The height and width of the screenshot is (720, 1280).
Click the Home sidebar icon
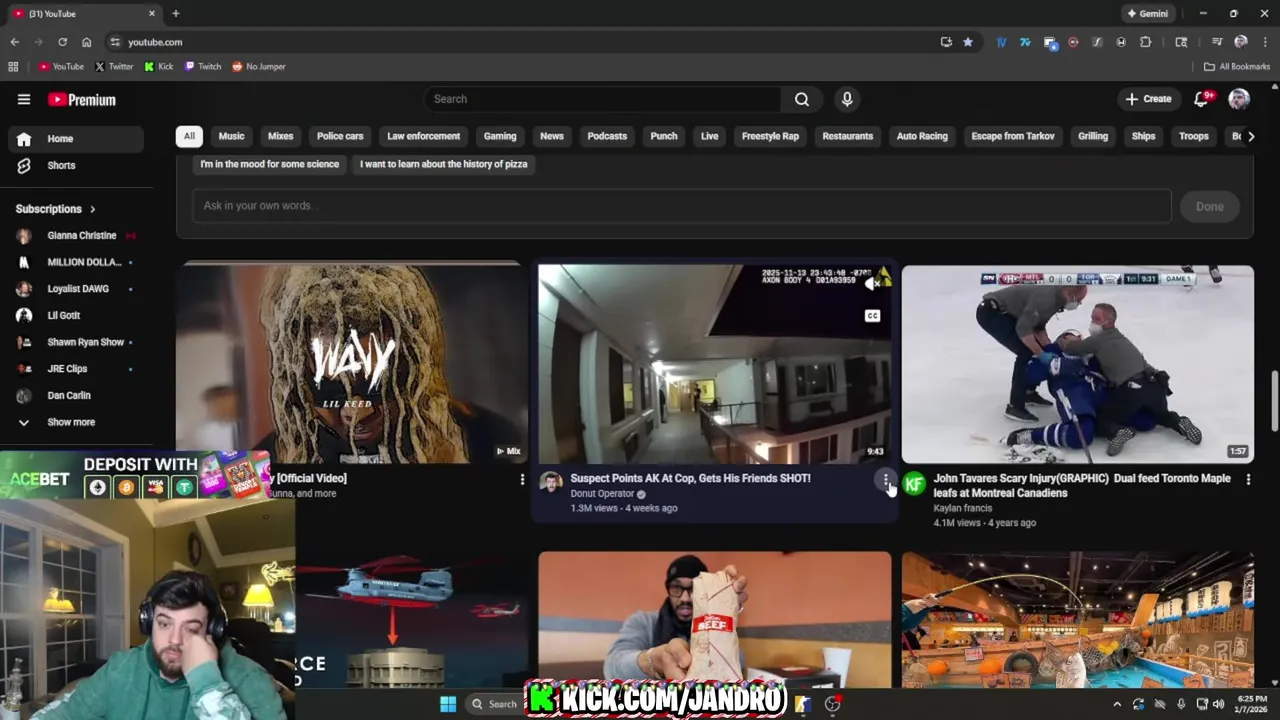[x=24, y=139]
